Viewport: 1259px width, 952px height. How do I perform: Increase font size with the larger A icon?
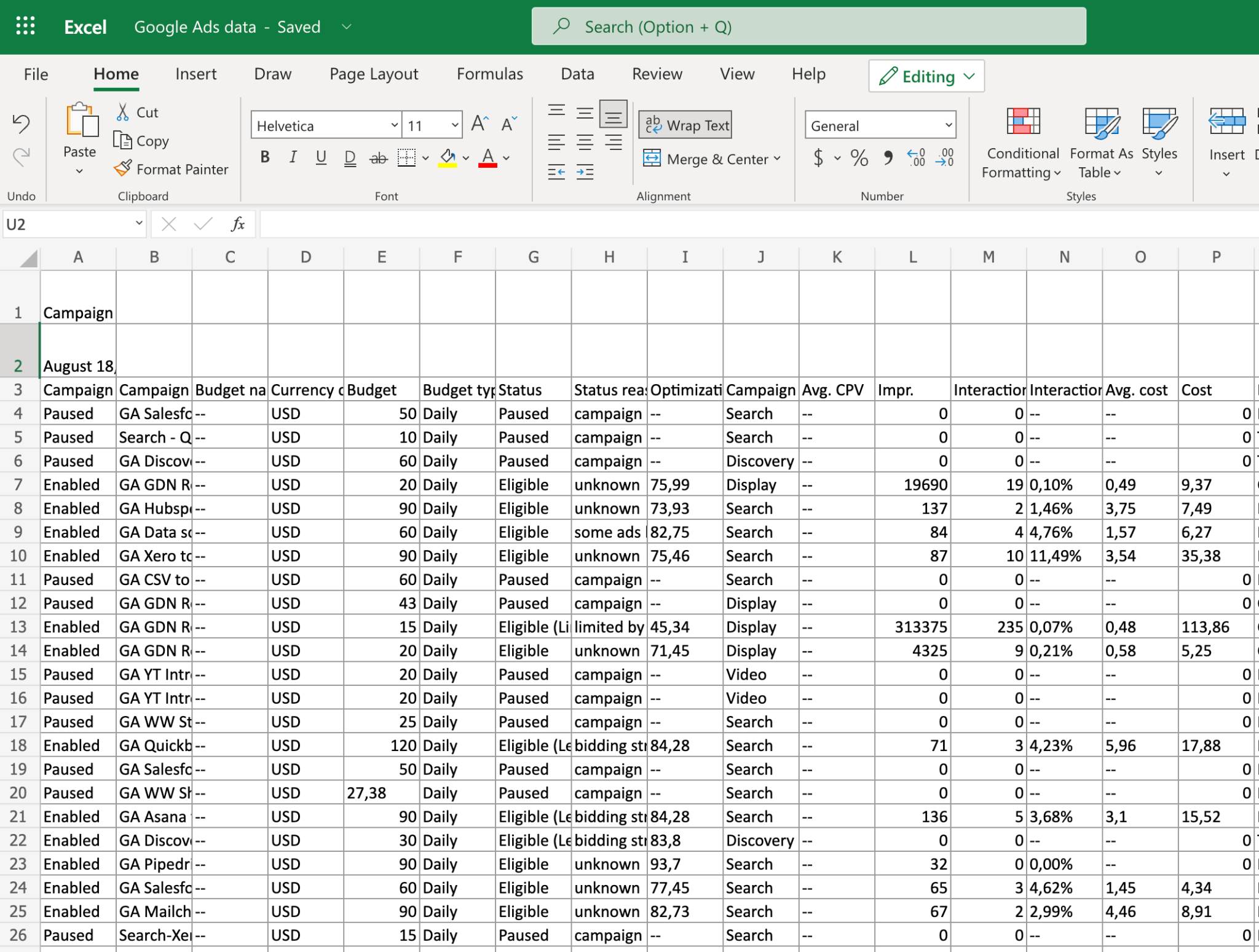point(480,125)
